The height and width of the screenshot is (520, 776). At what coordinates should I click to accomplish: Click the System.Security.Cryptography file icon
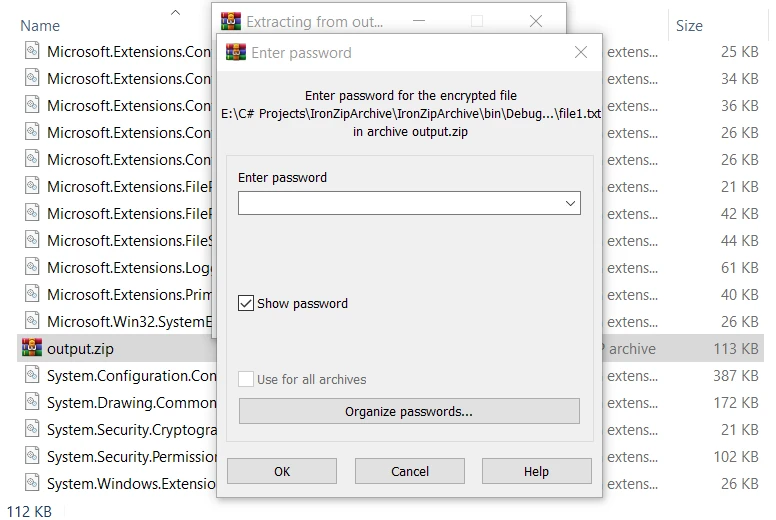point(32,430)
